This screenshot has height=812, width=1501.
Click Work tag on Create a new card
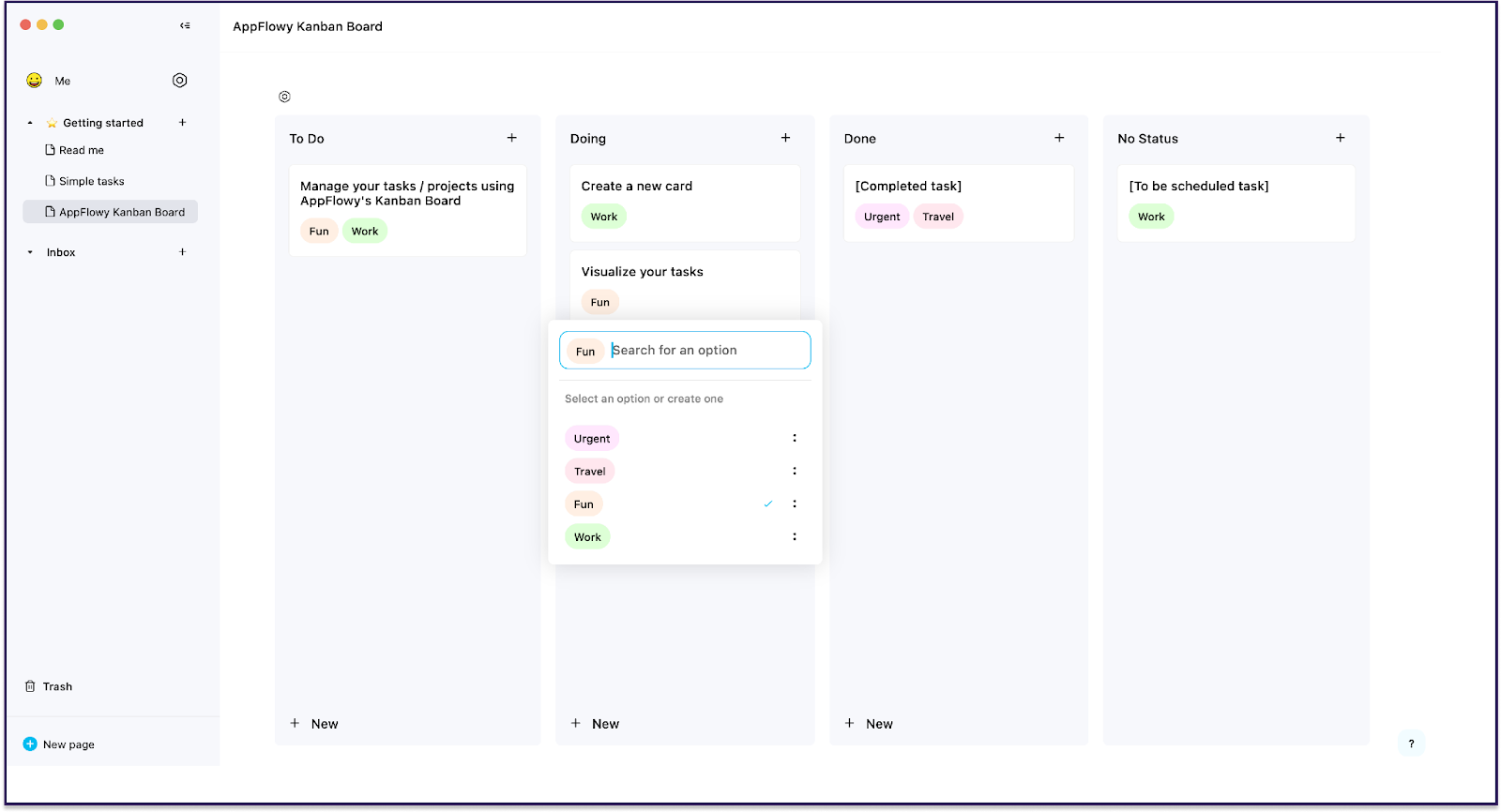[x=604, y=217]
